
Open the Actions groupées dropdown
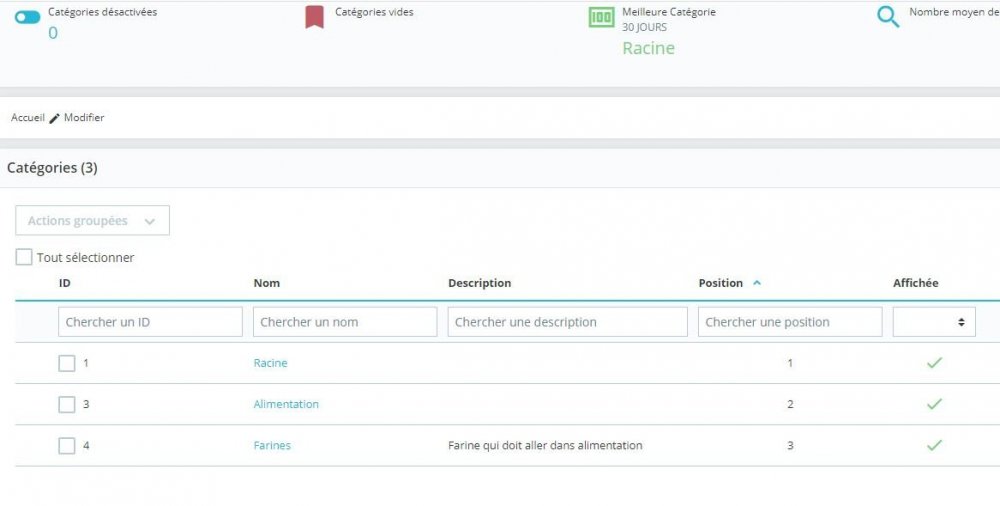point(92,221)
